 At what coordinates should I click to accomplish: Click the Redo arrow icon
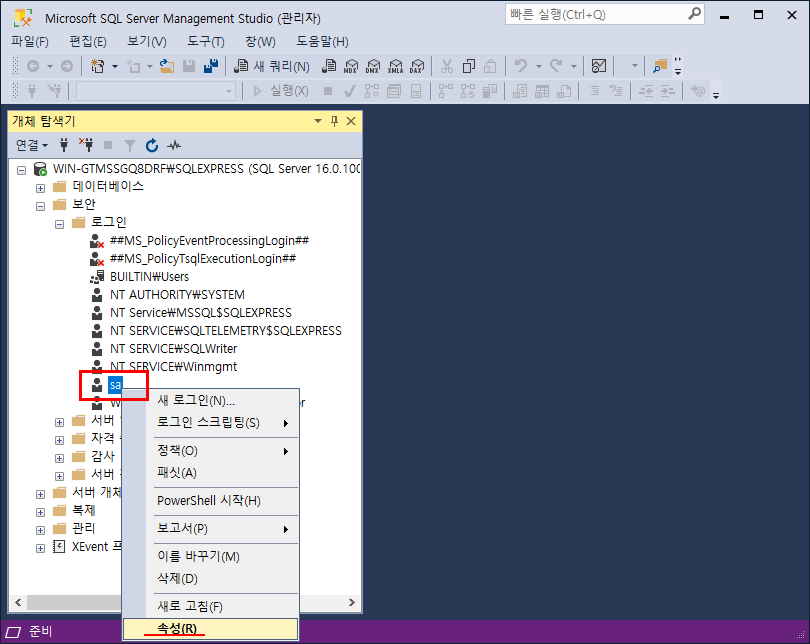click(556, 66)
